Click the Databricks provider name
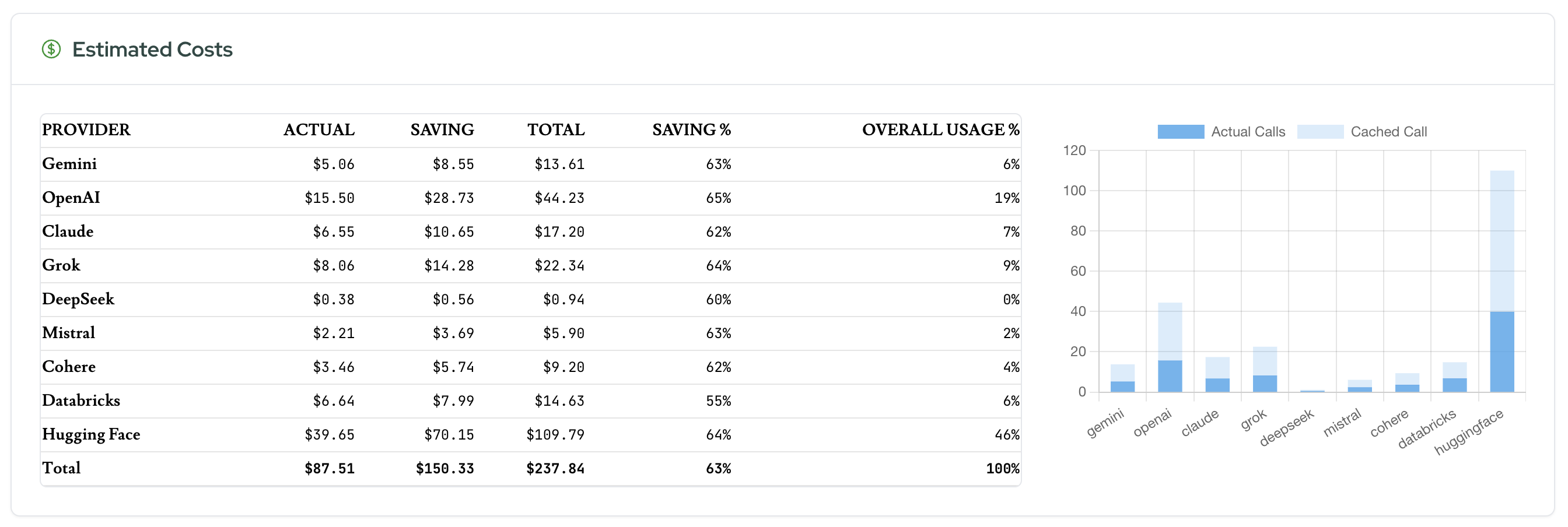Viewport: 1568px width, 527px height. coord(81,400)
